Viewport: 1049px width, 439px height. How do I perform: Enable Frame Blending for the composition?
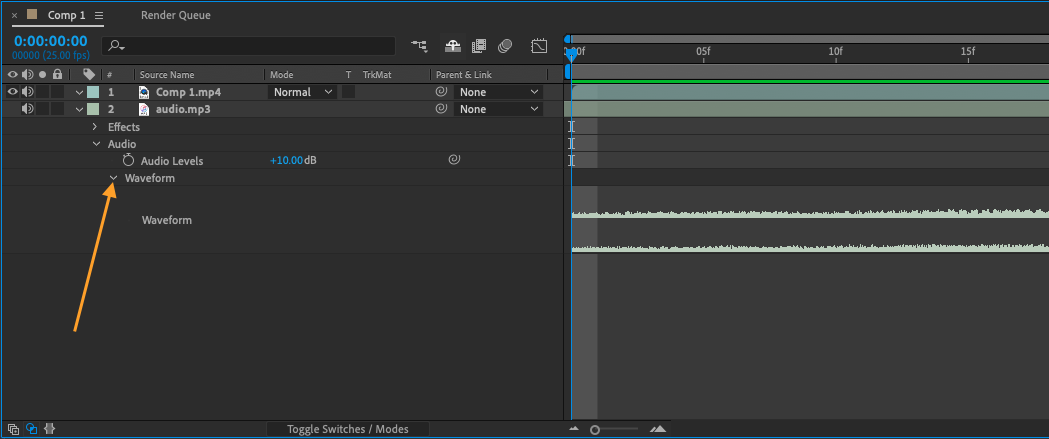click(479, 46)
